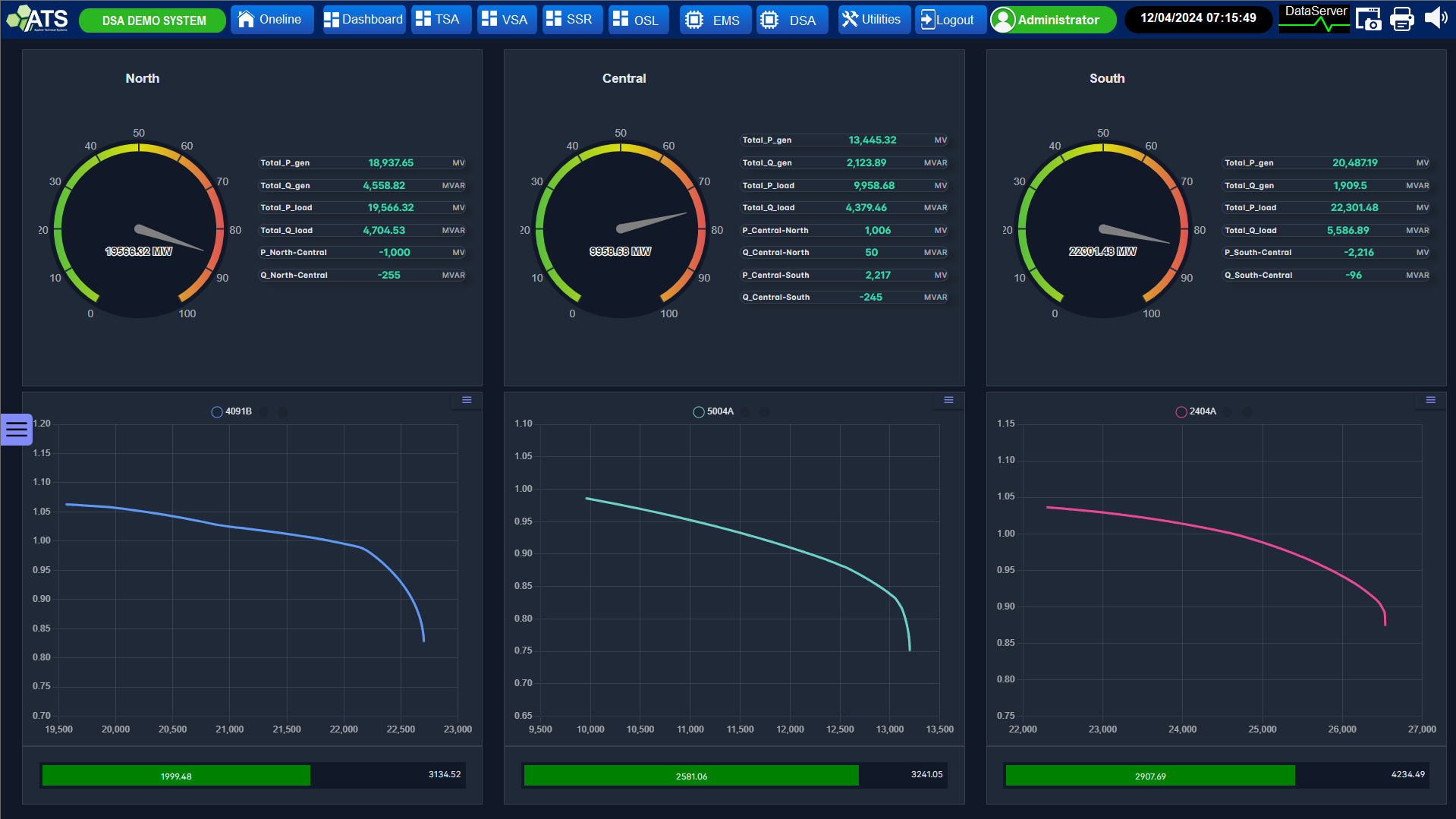
Task: Expand the South chart options menu
Action: pos(1430,400)
